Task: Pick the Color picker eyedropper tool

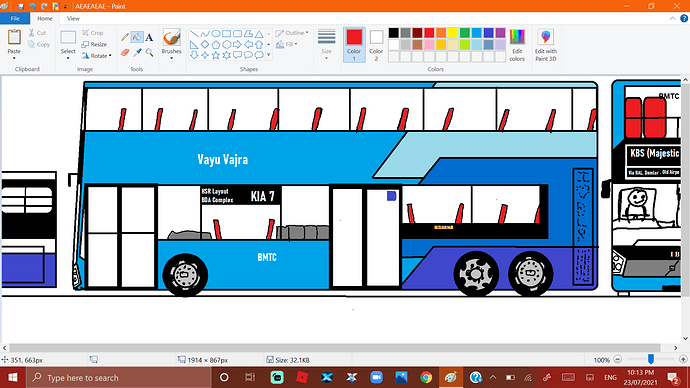Action: pos(137,52)
